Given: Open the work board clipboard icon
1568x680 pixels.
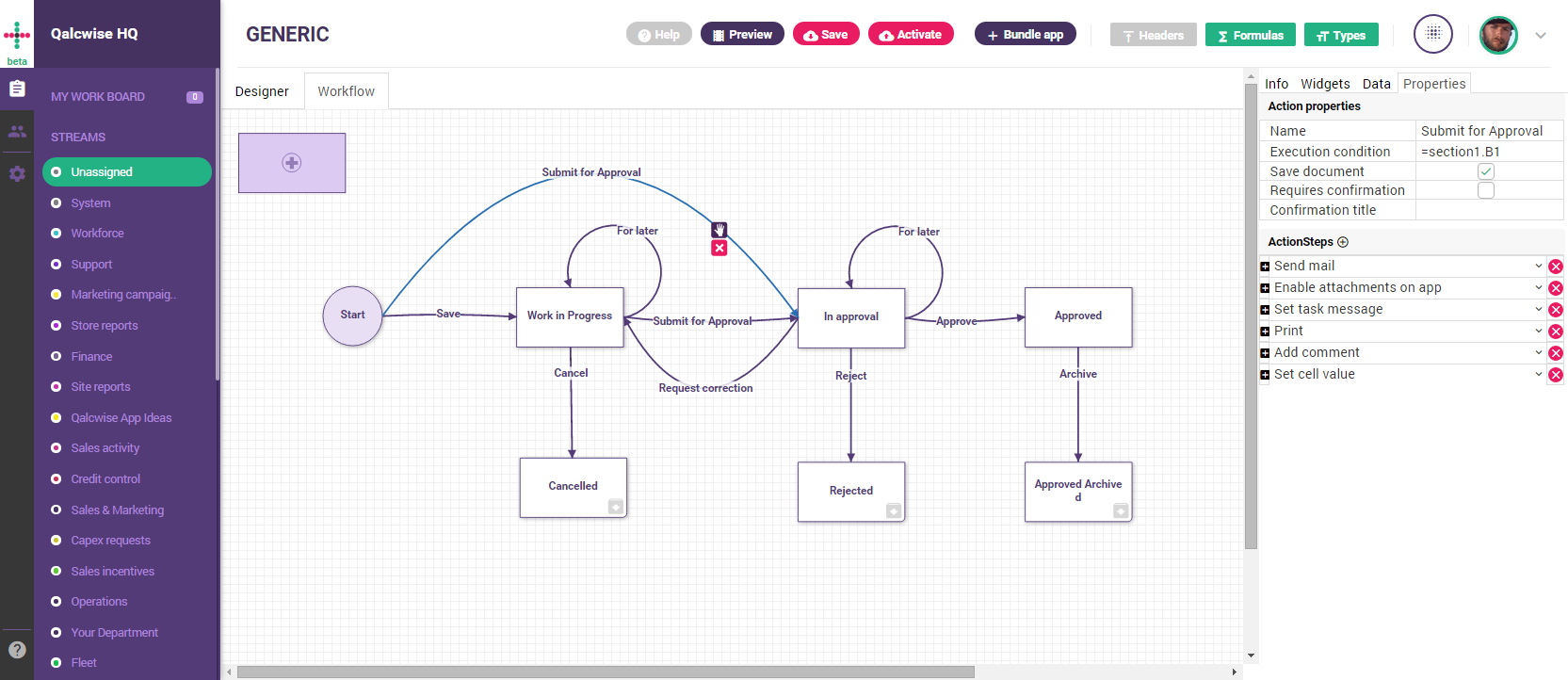Looking at the screenshot, I should point(17,89).
